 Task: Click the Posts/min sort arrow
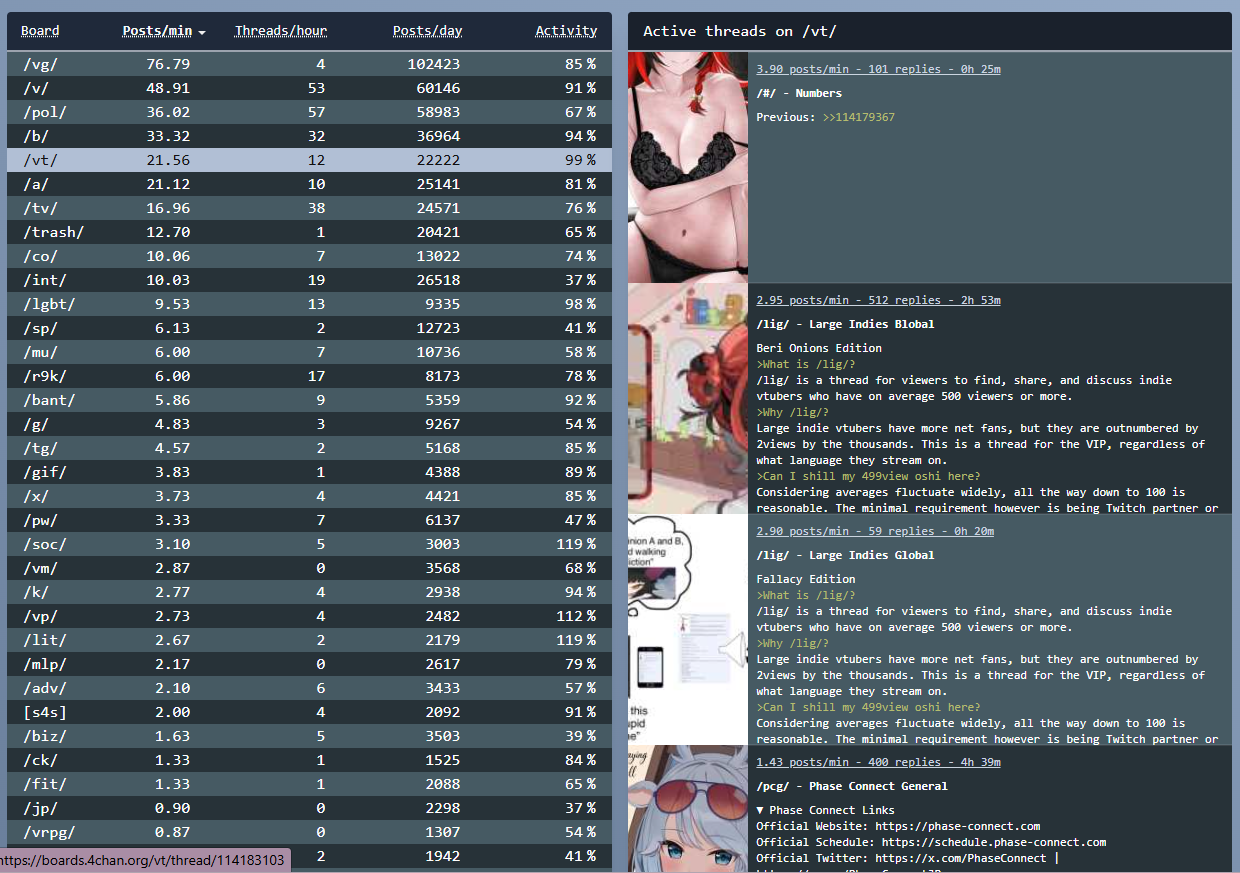(x=202, y=33)
